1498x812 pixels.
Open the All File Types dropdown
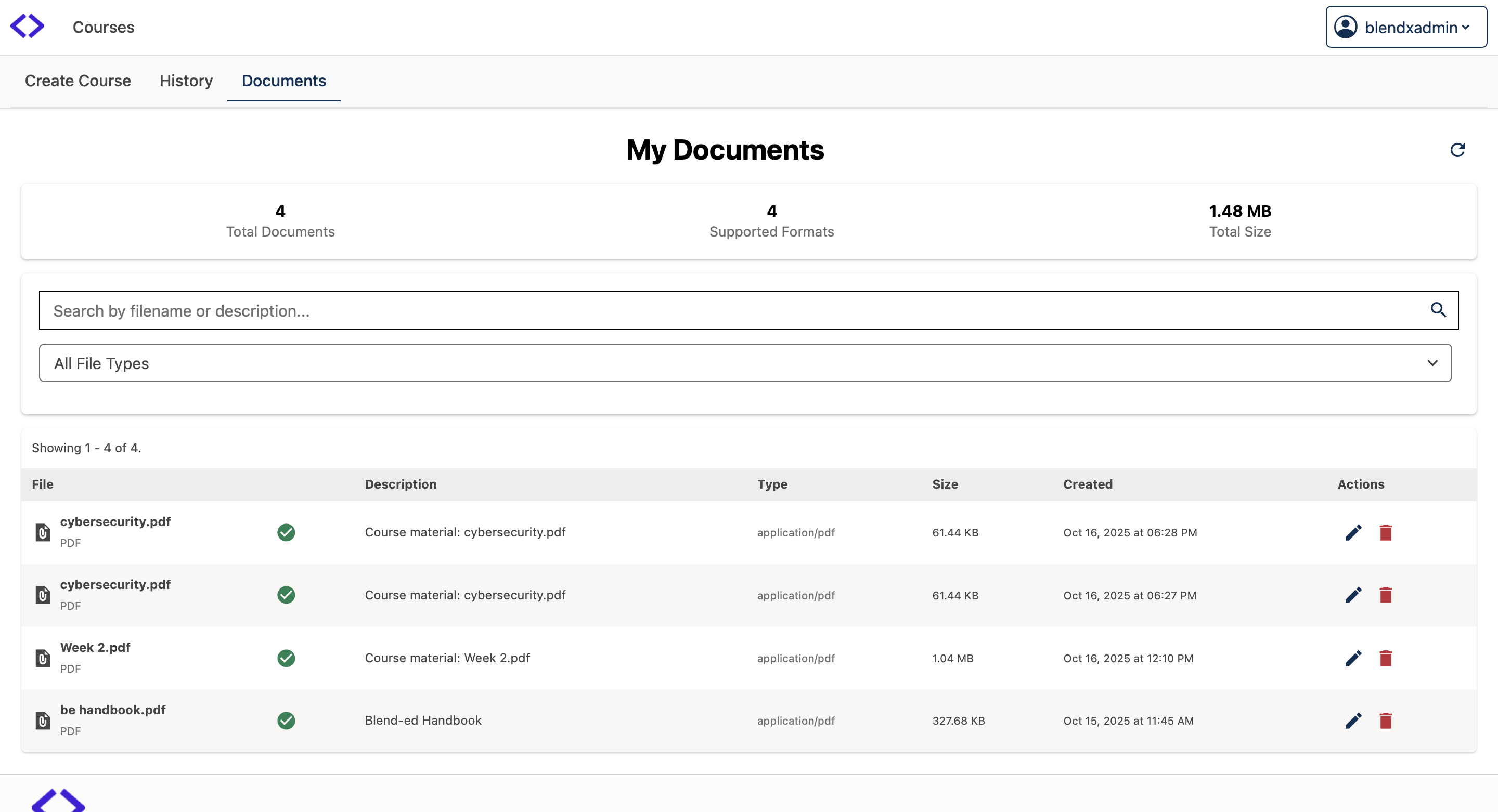coord(744,363)
